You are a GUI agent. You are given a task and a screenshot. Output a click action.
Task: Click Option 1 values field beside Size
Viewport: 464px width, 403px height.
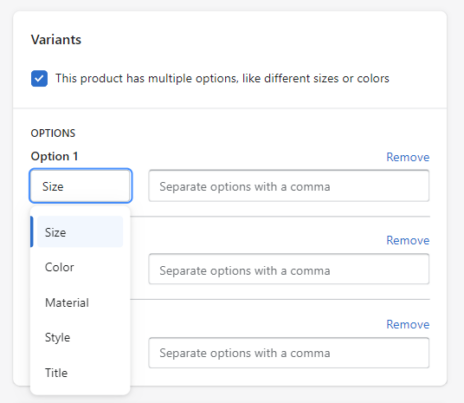pos(289,186)
